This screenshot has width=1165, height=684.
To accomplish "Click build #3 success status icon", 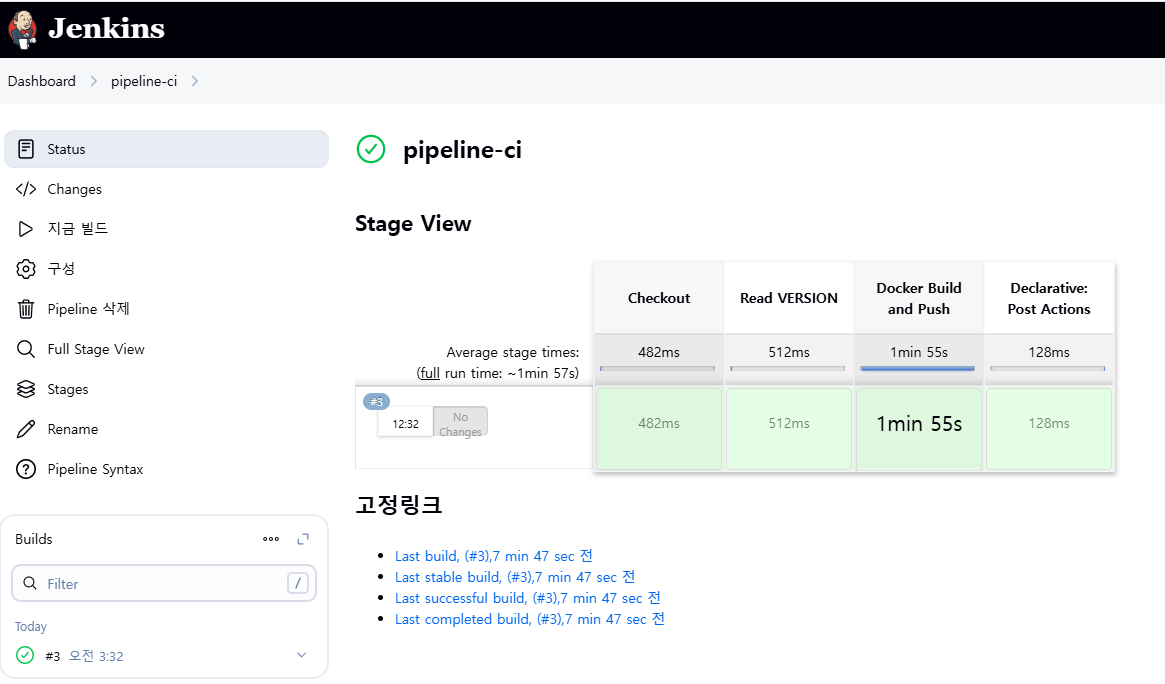I will [25, 655].
